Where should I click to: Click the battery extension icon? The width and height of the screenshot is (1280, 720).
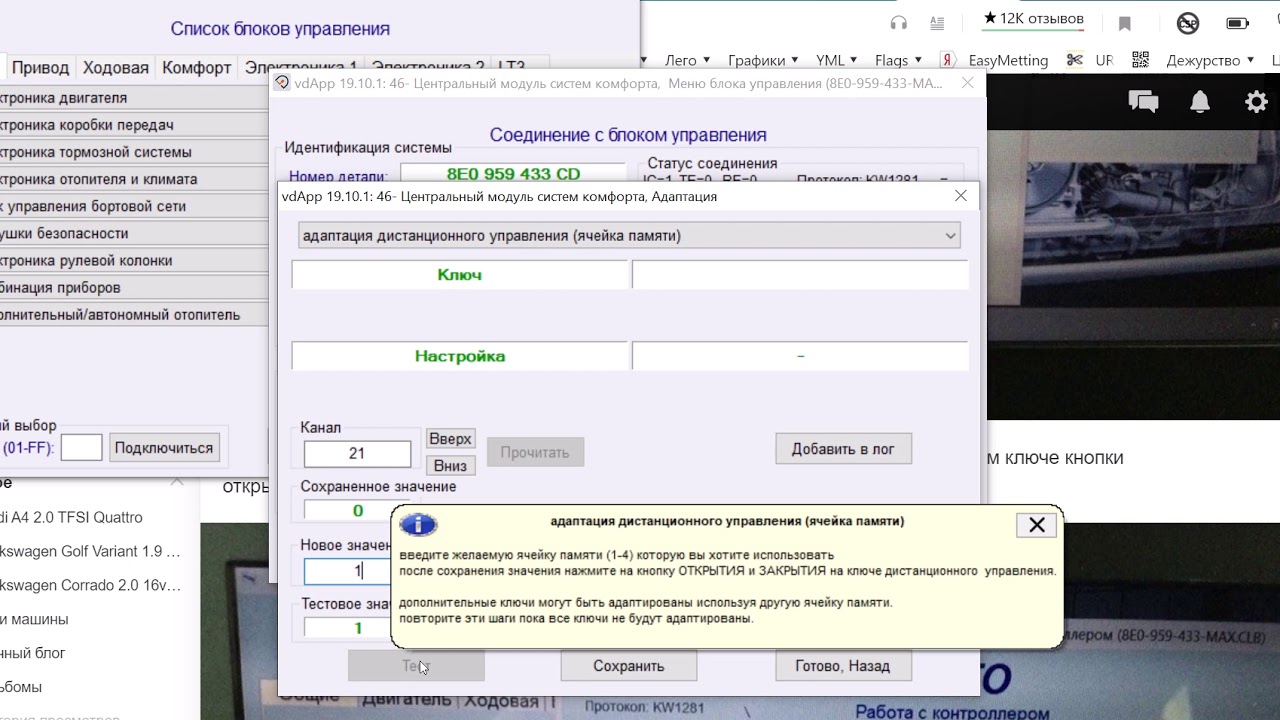pyautogui.click(x=1238, y=22)
